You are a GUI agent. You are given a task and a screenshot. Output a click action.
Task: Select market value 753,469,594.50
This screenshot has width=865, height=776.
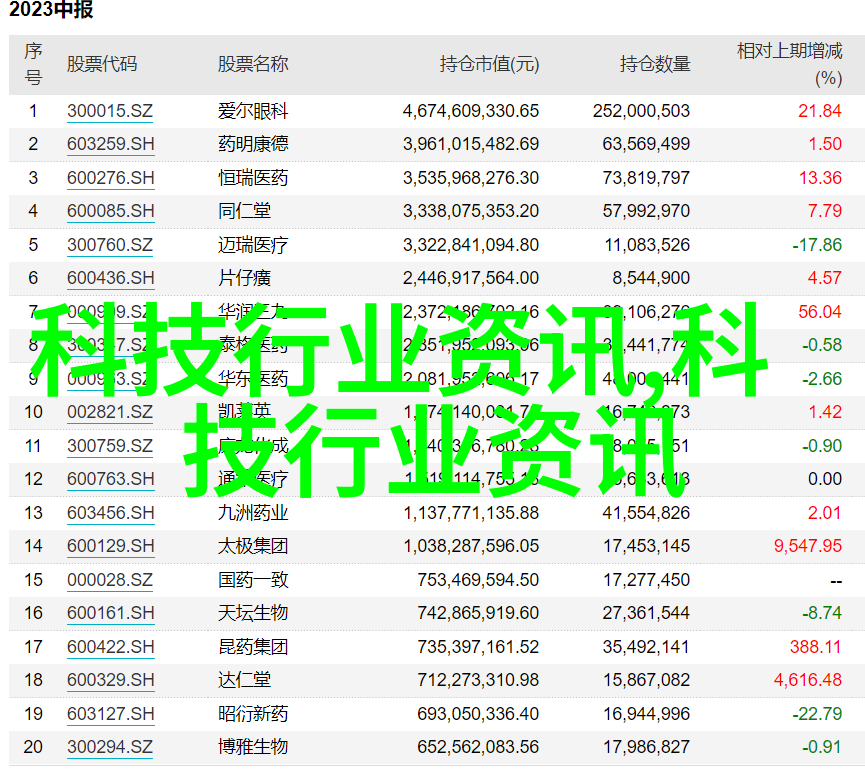(478, 580)
